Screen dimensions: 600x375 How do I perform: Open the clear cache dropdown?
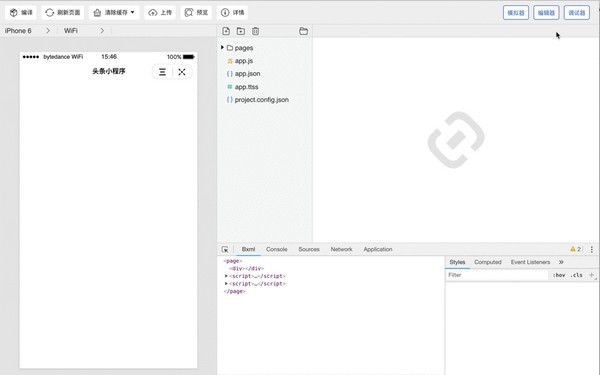tap(114, 13)
